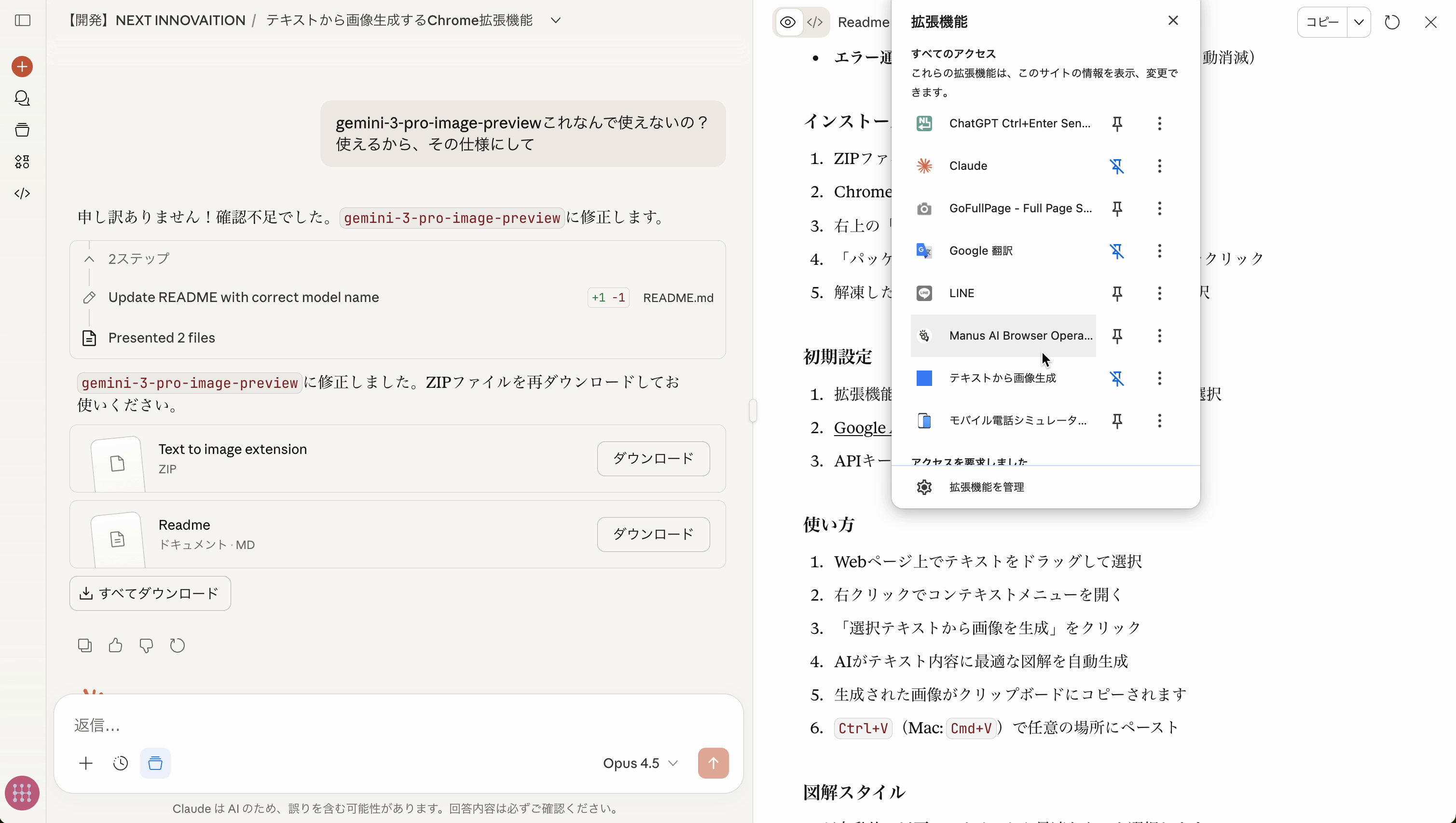Open ChatGPT extension's three-dot menu

click(1159, 124)
